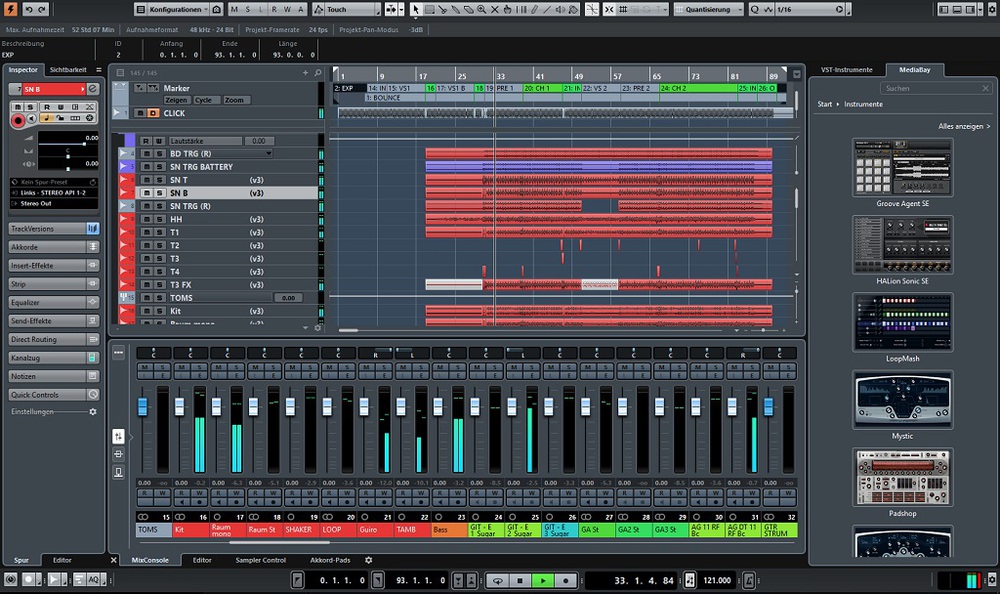Select the Range Selection tool
1000x594 pixels.
tap(429, 9)
